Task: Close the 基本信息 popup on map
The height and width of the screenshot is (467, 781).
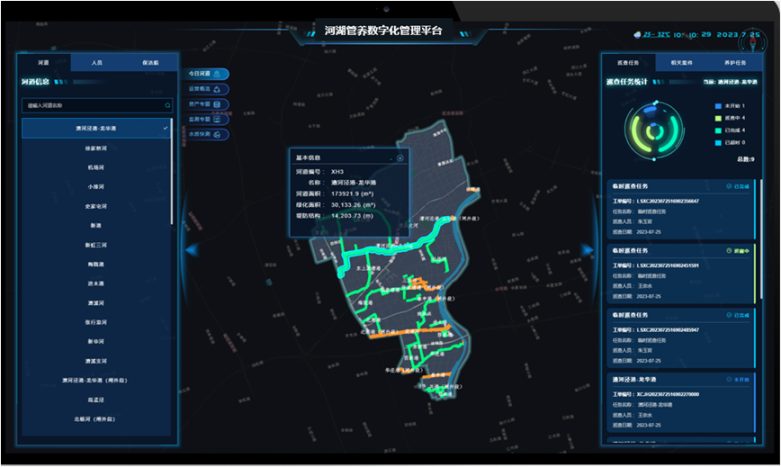Action: click(x=400, y=158)
